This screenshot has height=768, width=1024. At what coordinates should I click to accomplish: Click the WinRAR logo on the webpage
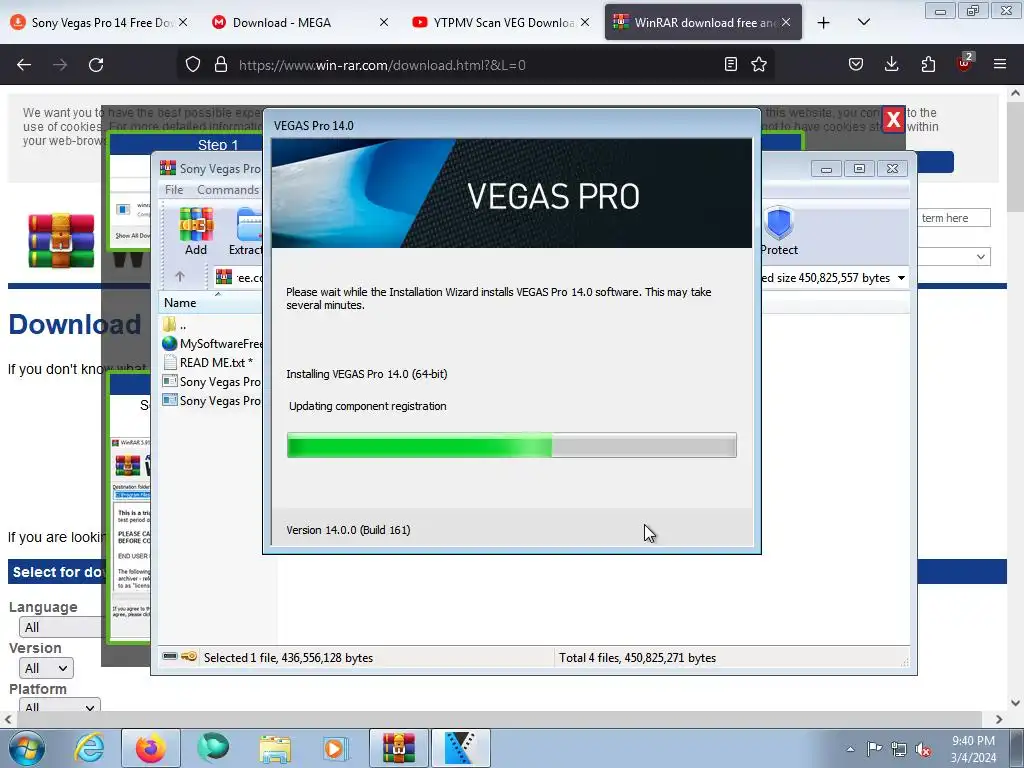61,240
